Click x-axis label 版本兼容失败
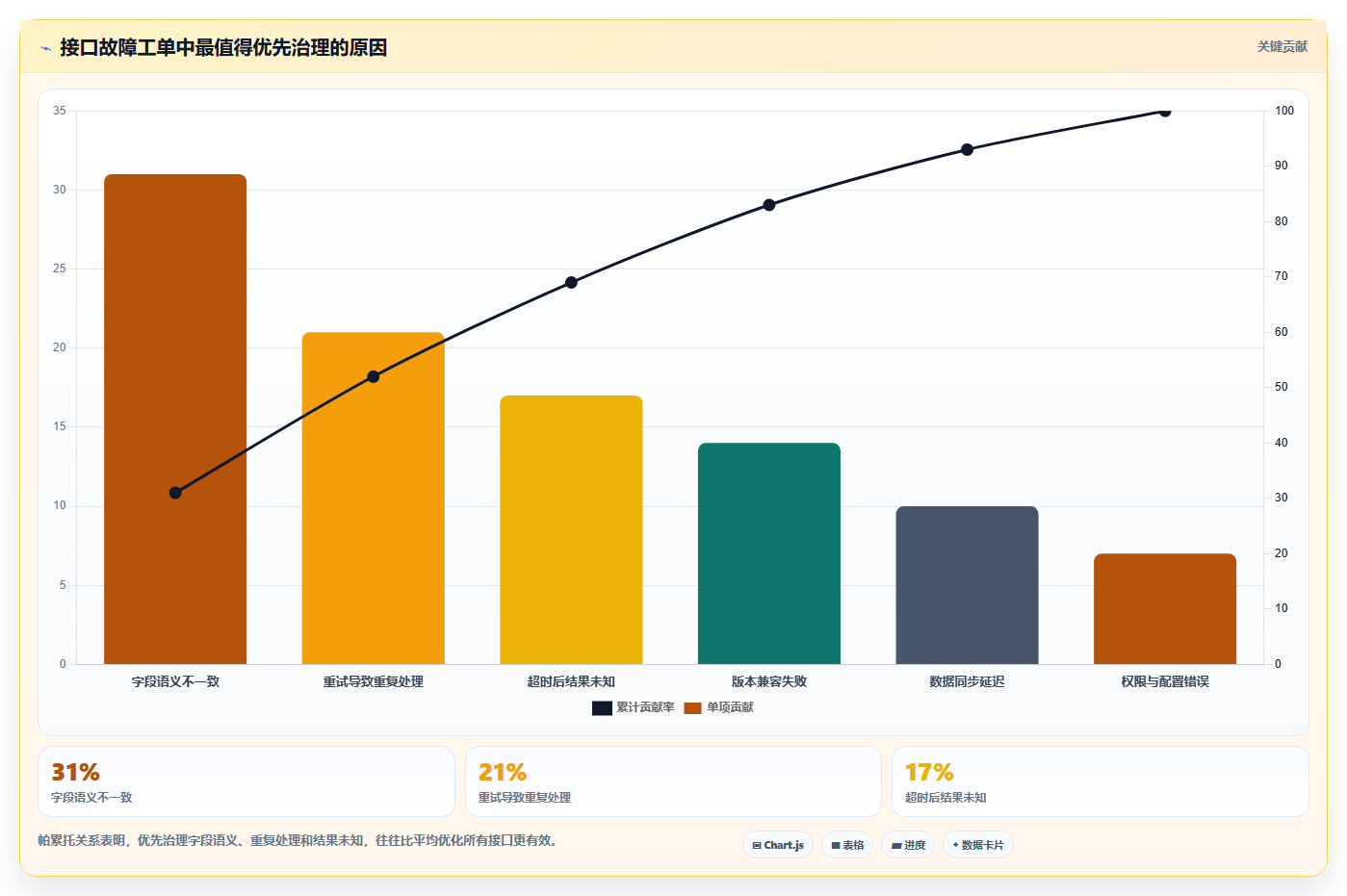The width and height of the screenshot is (1347, 896). point(769,681)
